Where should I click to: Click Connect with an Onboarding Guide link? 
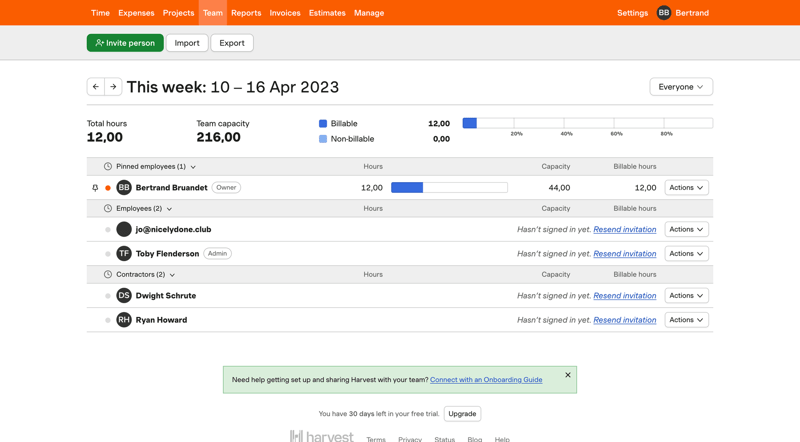486,380
